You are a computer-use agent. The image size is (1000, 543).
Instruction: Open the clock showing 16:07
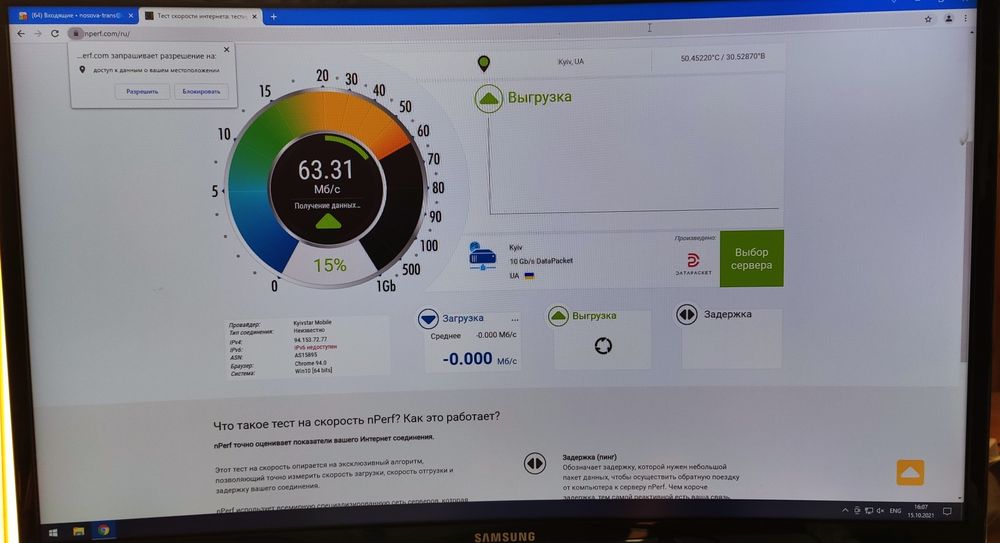[920, 510]
